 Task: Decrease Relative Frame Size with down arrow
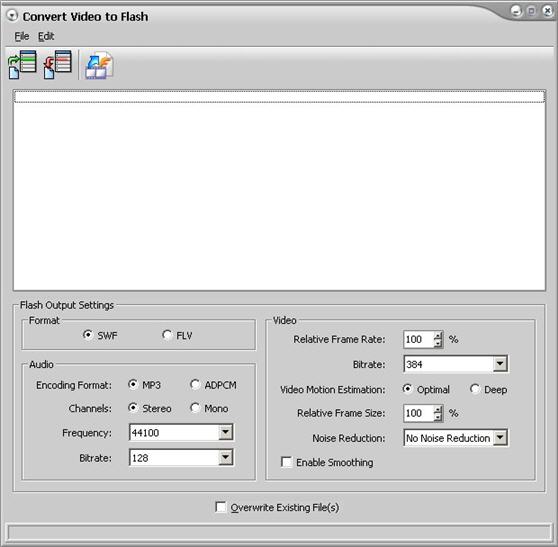pos(438,417)
